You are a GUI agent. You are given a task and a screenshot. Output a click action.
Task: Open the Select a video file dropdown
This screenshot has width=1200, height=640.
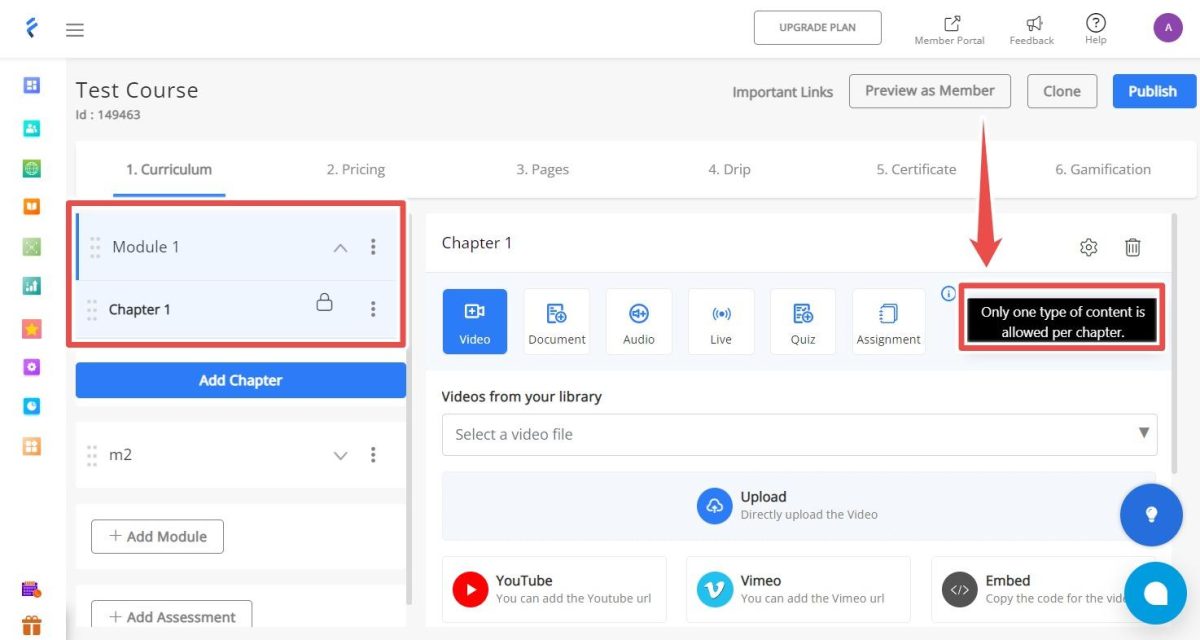coord(800,434)
